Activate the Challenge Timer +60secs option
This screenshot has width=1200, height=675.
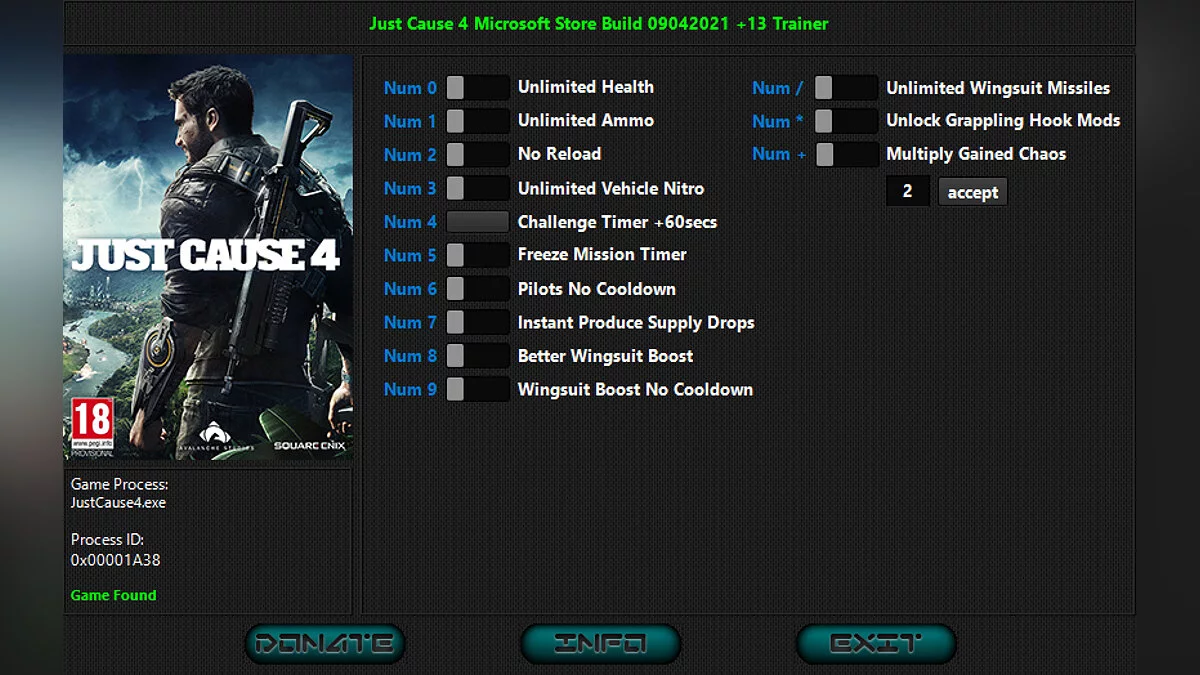[x=477, y=221]
